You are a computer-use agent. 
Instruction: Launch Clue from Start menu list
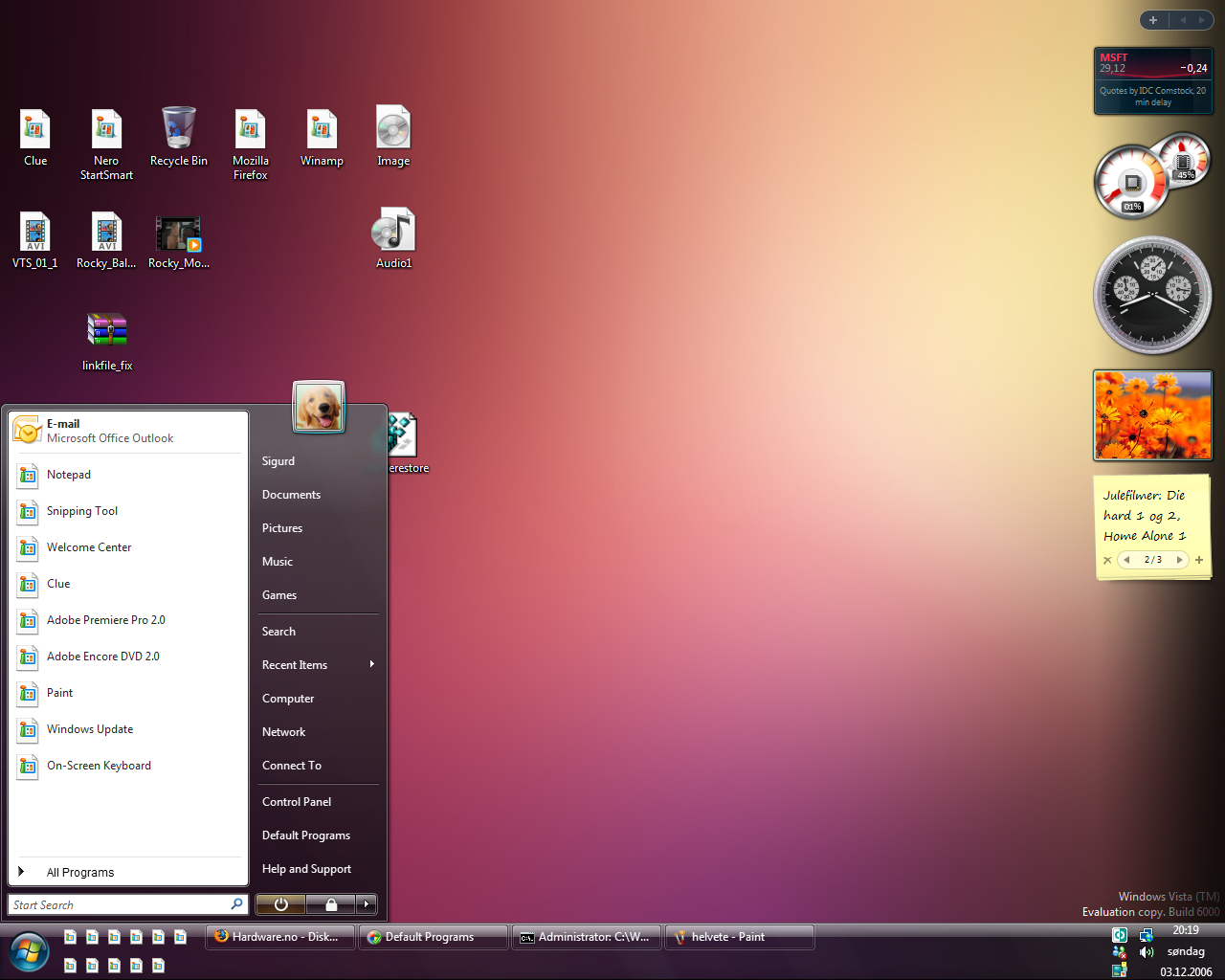point(126,584)
